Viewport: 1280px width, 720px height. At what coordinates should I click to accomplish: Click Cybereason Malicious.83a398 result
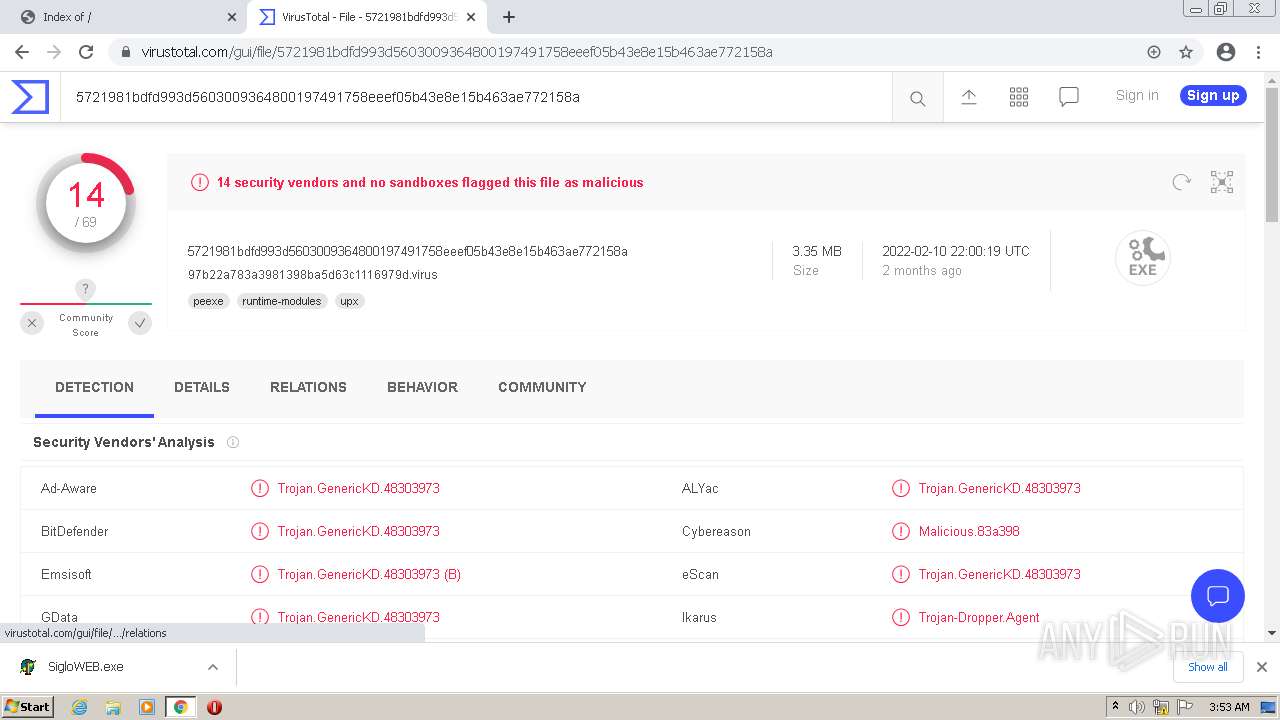coord(969,531)
